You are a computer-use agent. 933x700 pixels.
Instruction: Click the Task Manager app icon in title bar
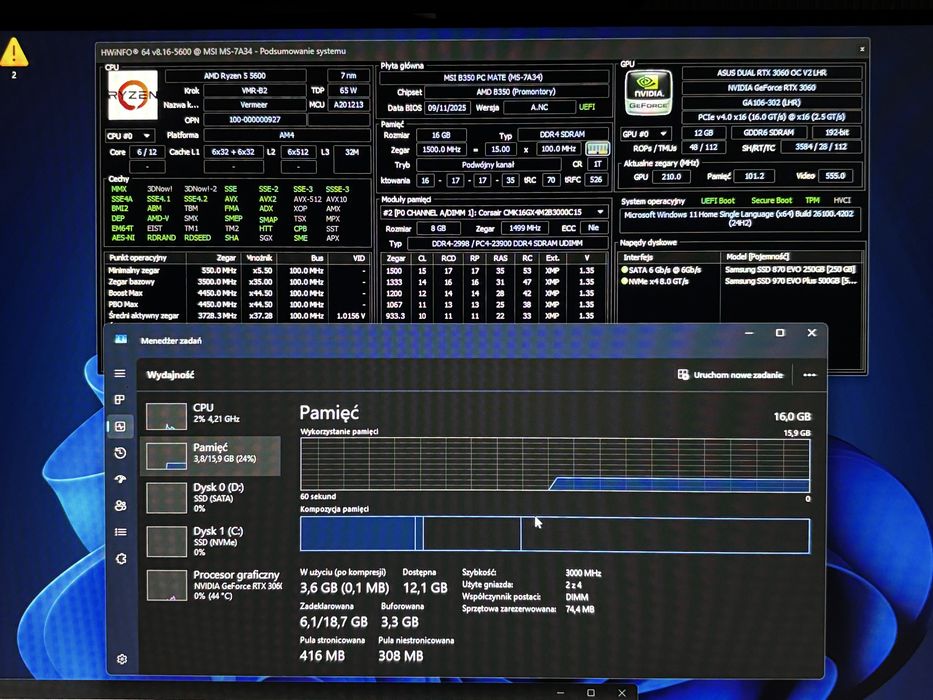click(x=121, y=339)
